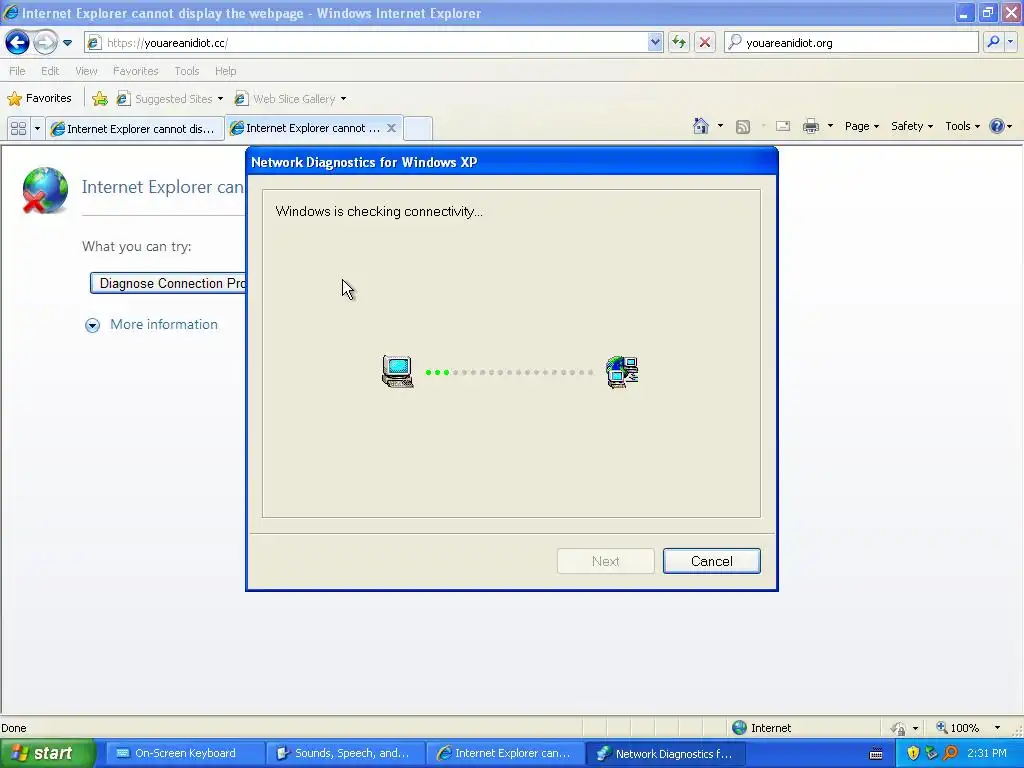Viewport: 1024px width, 768px height.
Task: Click the Help question mark icon
Action: click(x=997, y=126)
